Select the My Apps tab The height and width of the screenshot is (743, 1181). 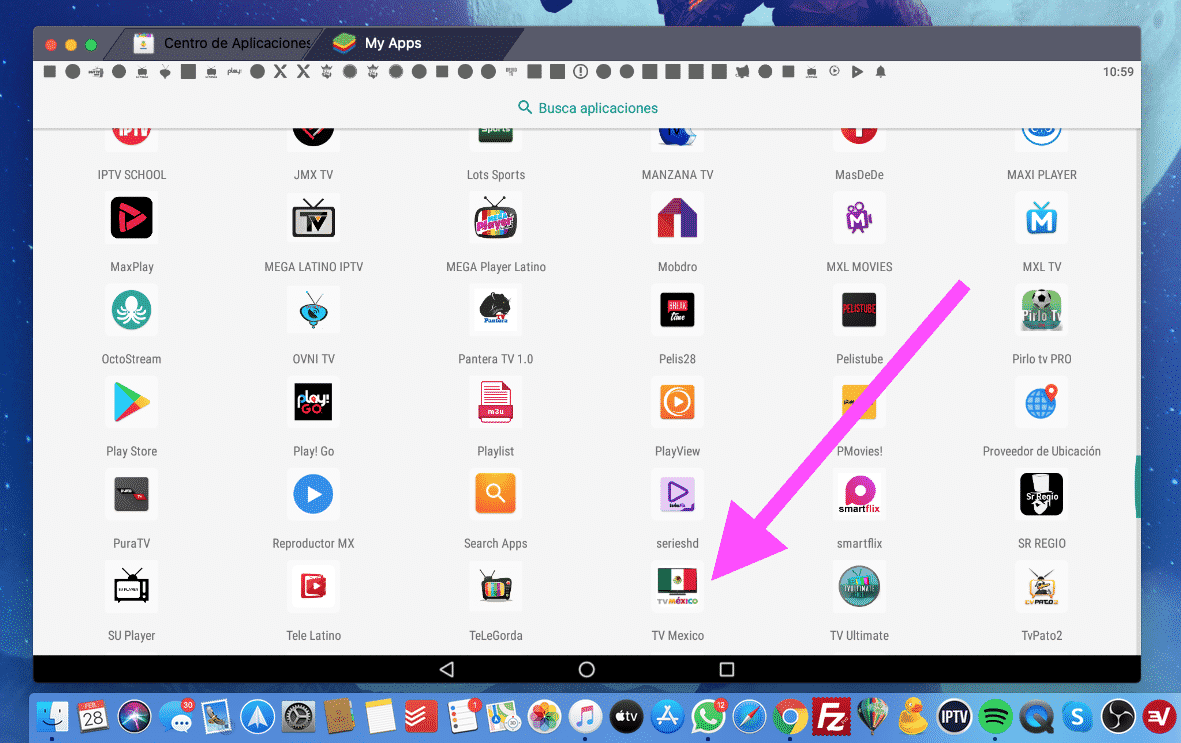click(x=390, y=43)
